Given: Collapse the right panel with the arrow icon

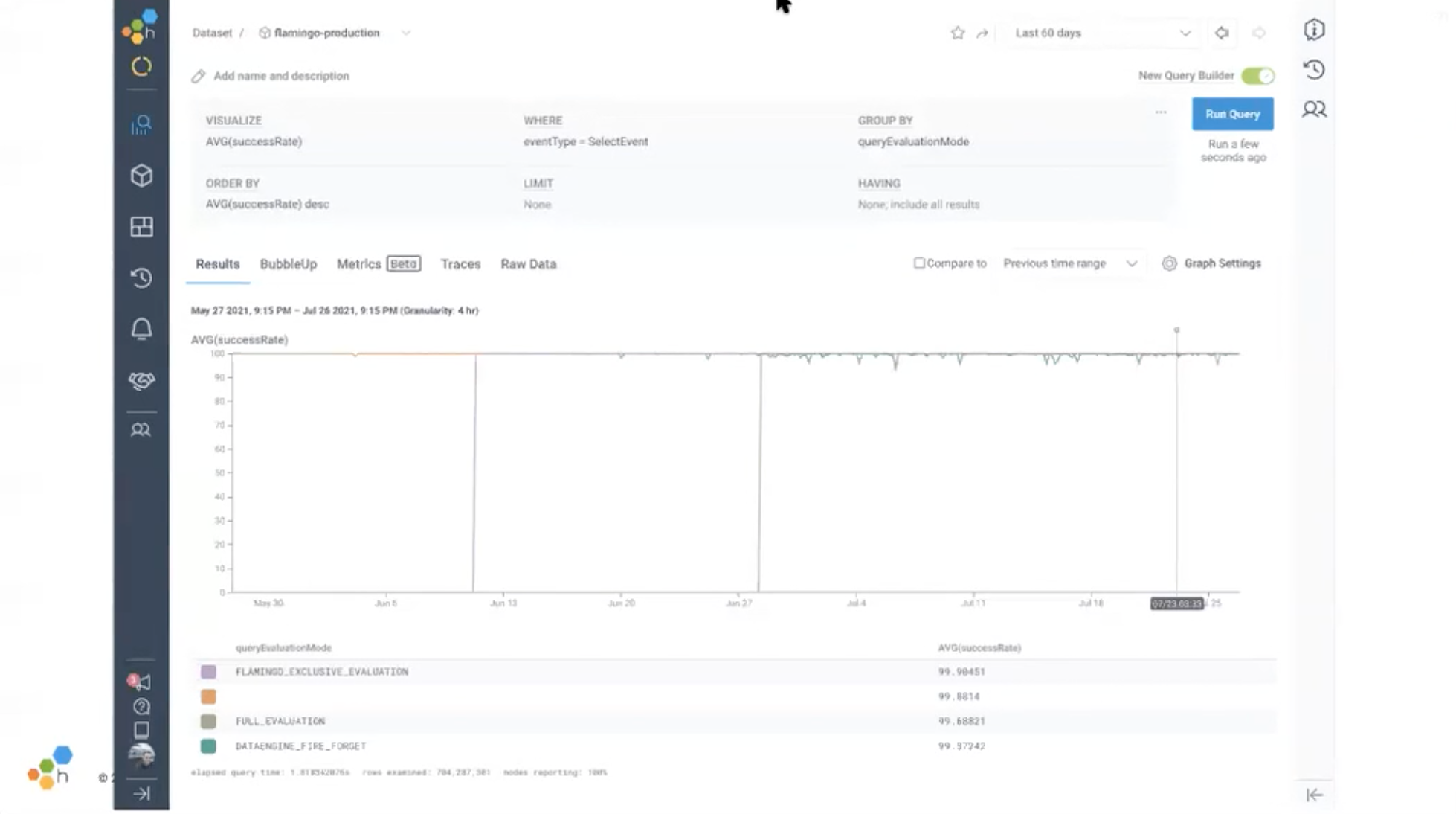Looking at the screenshot, I should tap(1314, 795).
